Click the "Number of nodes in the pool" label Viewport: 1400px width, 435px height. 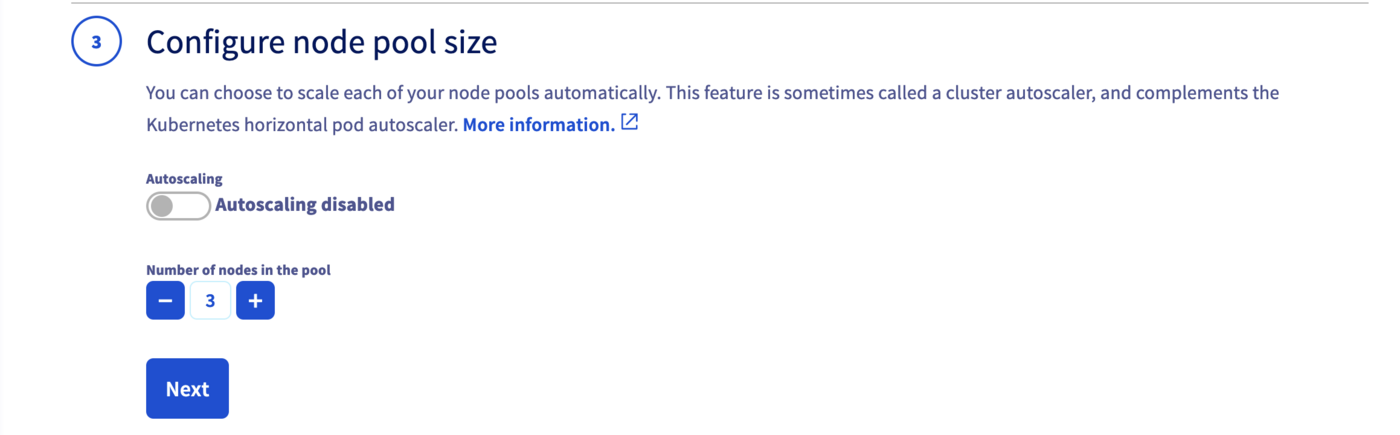pyautogui.click(x=238, y=270)
